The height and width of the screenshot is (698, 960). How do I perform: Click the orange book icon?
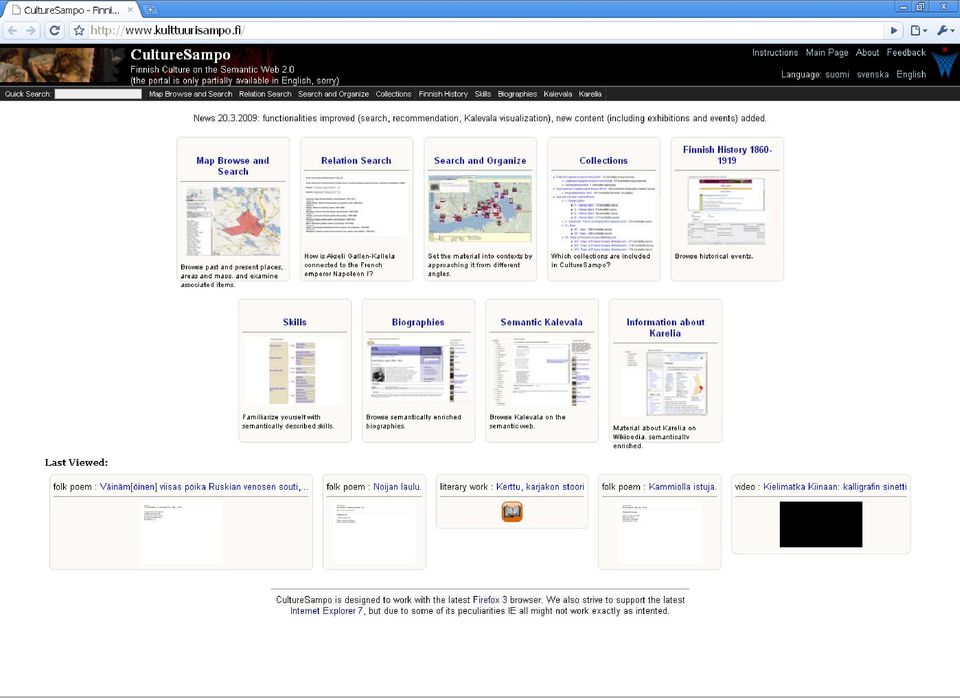tap(512, 512)
